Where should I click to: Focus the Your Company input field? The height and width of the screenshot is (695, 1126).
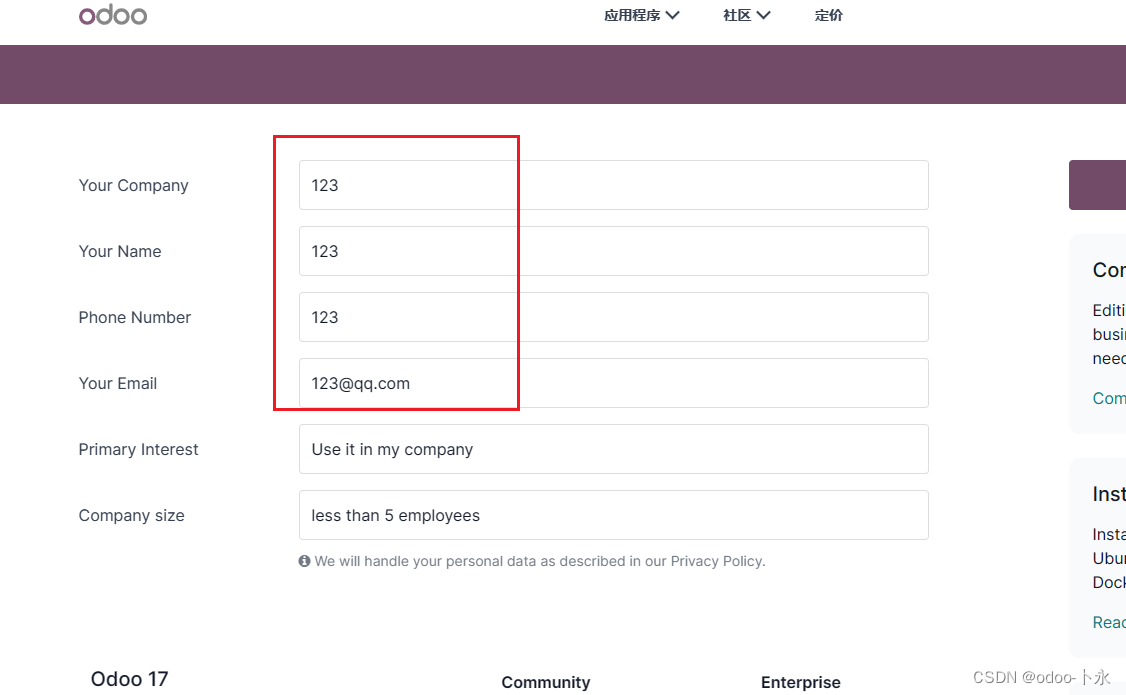coord(614,185)
